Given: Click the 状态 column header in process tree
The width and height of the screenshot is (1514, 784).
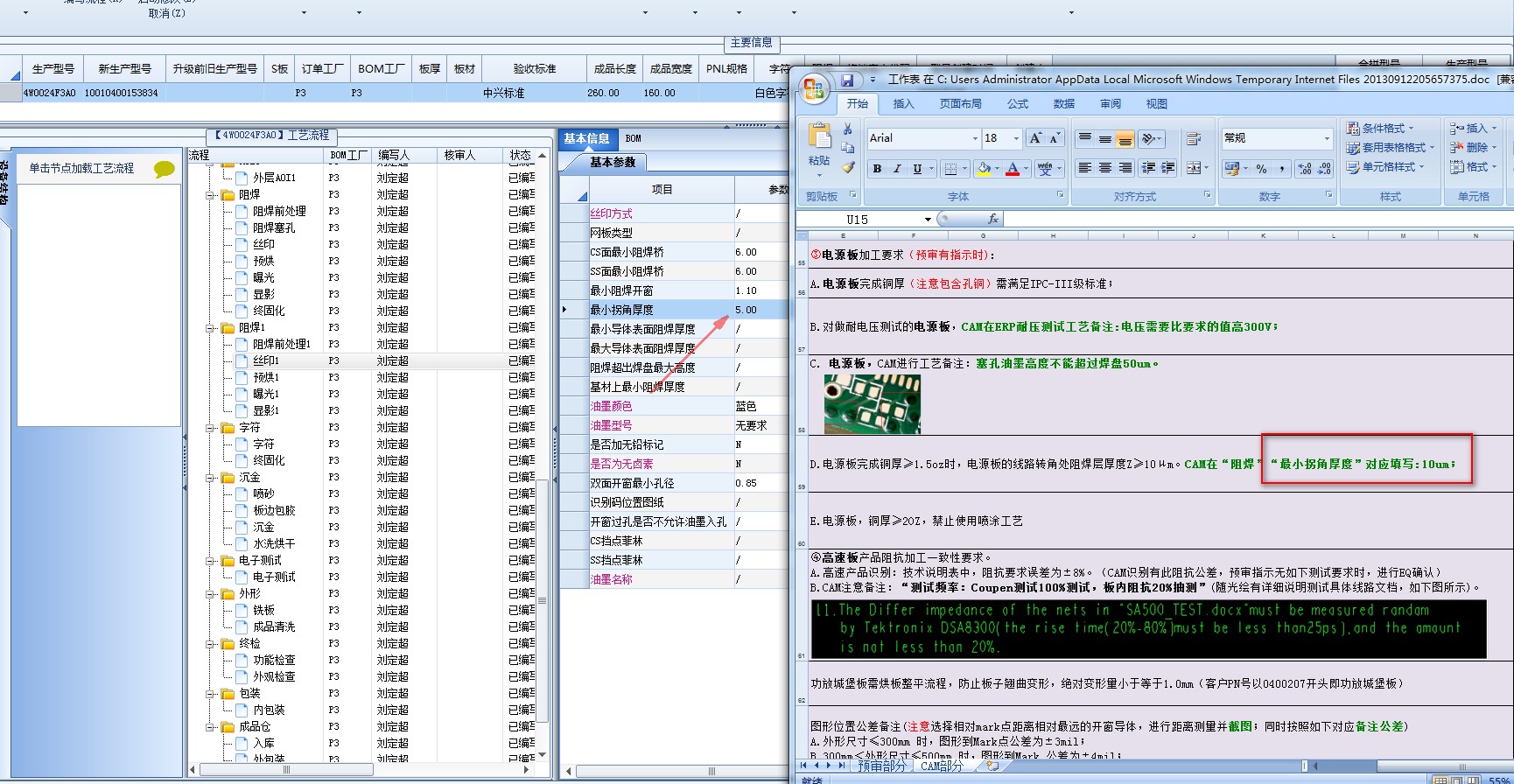Looking at the screenshot, I should coord(521,155).
